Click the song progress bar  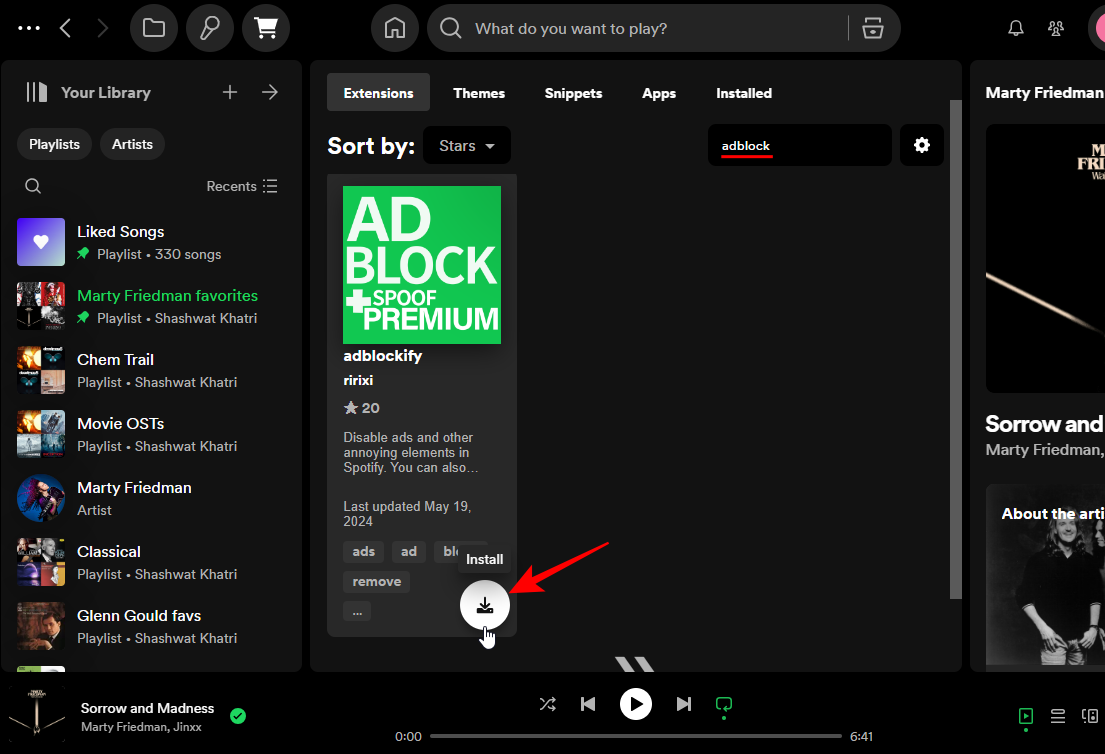pos(635,736)
